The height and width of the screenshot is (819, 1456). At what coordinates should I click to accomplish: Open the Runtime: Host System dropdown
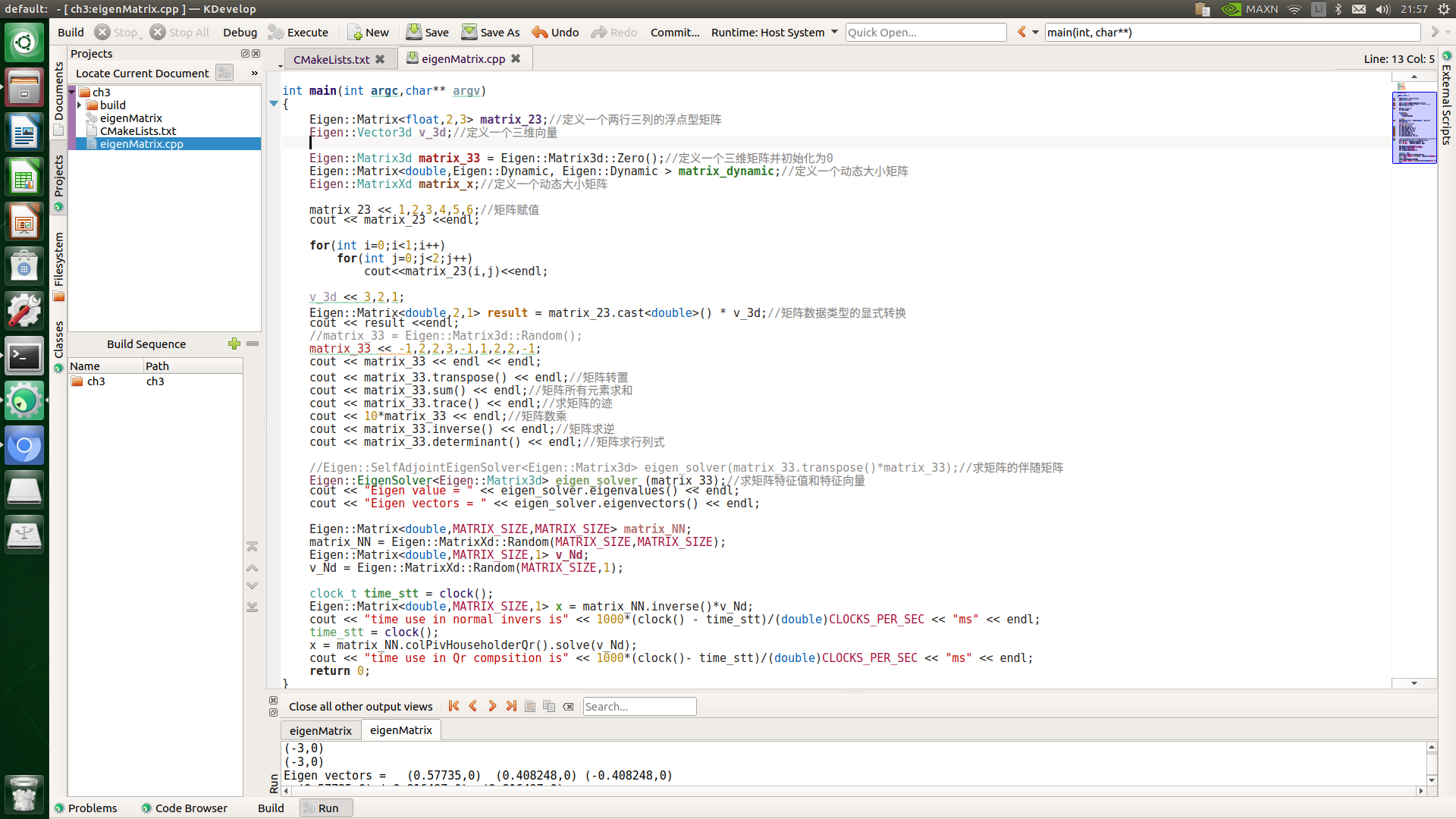click(x=774, y=32)
